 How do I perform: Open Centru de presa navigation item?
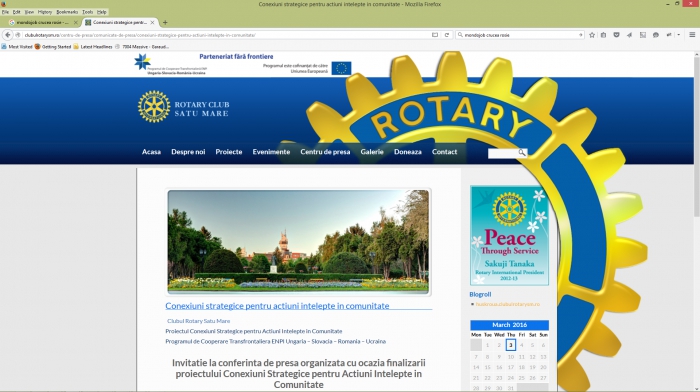click(325, 152)
